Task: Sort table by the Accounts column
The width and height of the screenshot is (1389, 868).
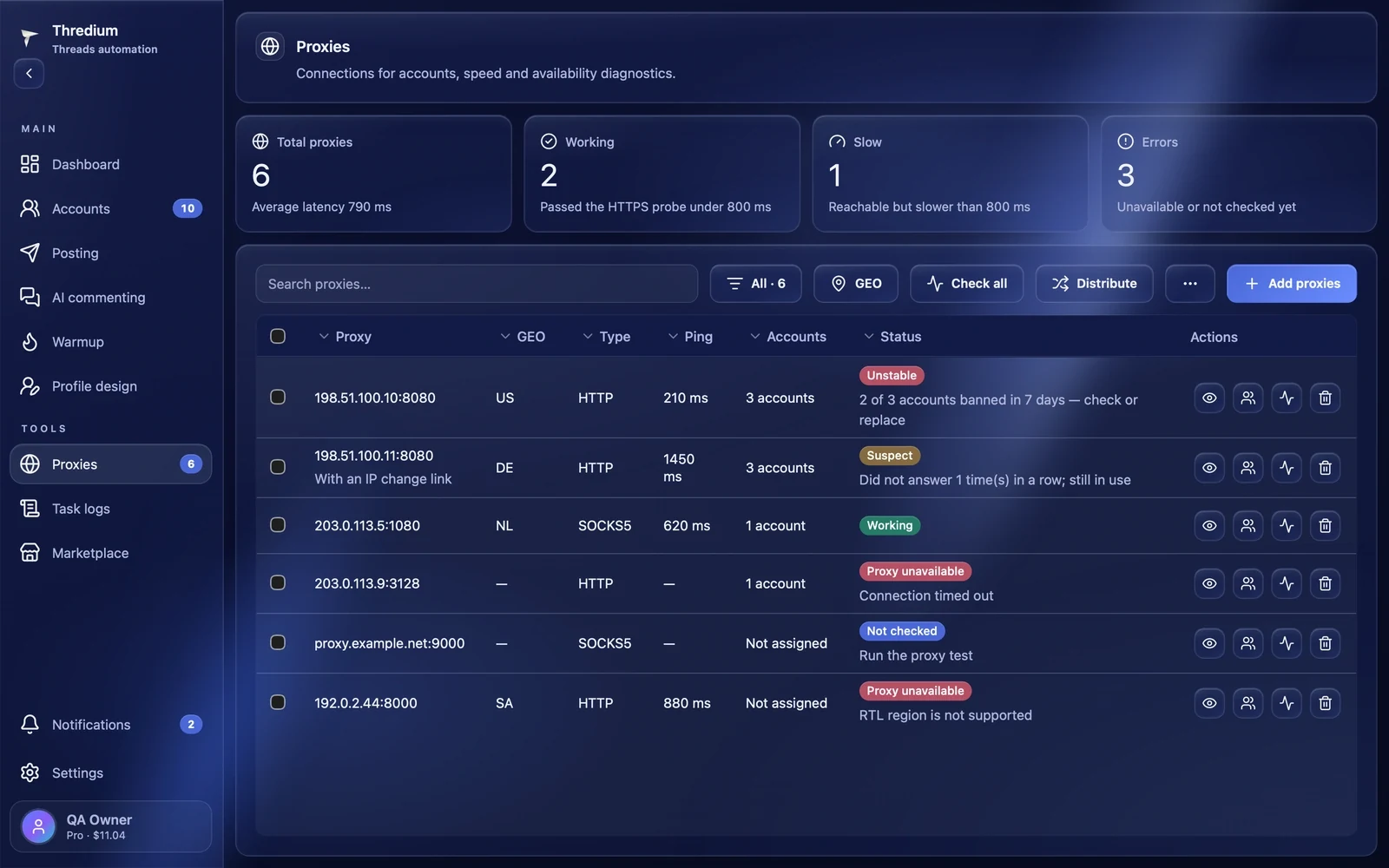Action: pos(788,337)
